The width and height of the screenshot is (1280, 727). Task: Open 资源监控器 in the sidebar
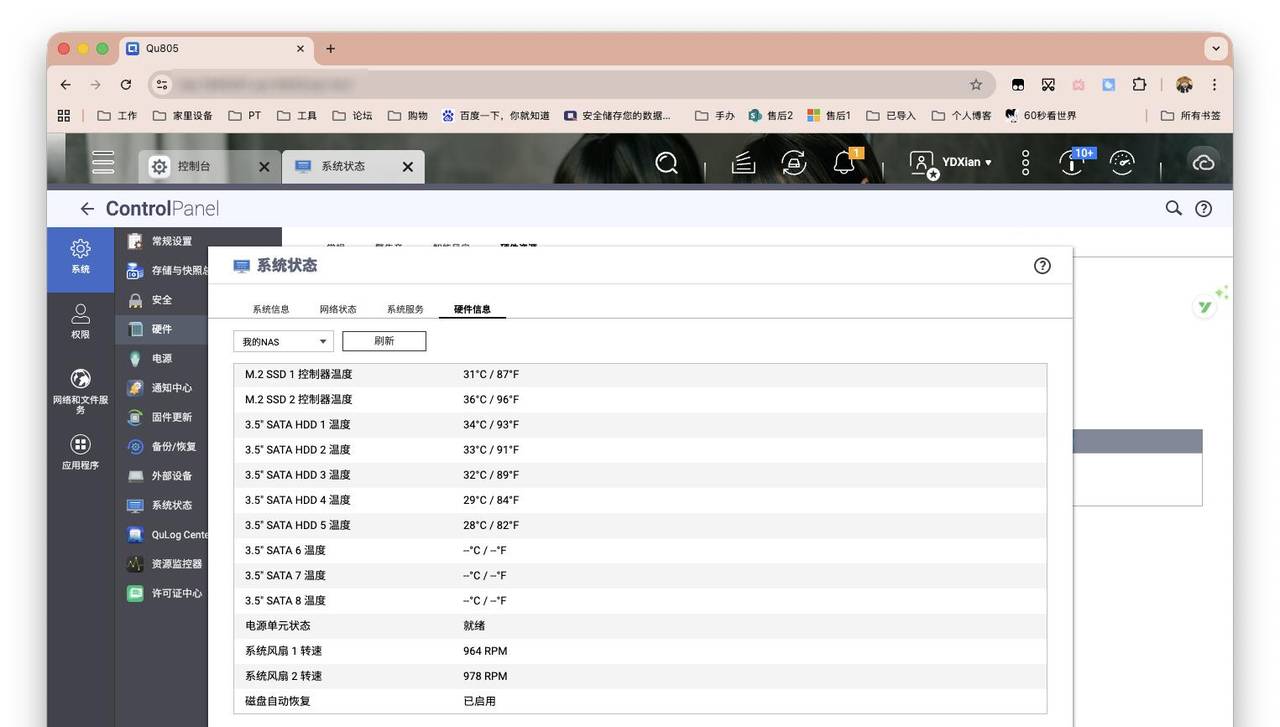pos(176,564)
